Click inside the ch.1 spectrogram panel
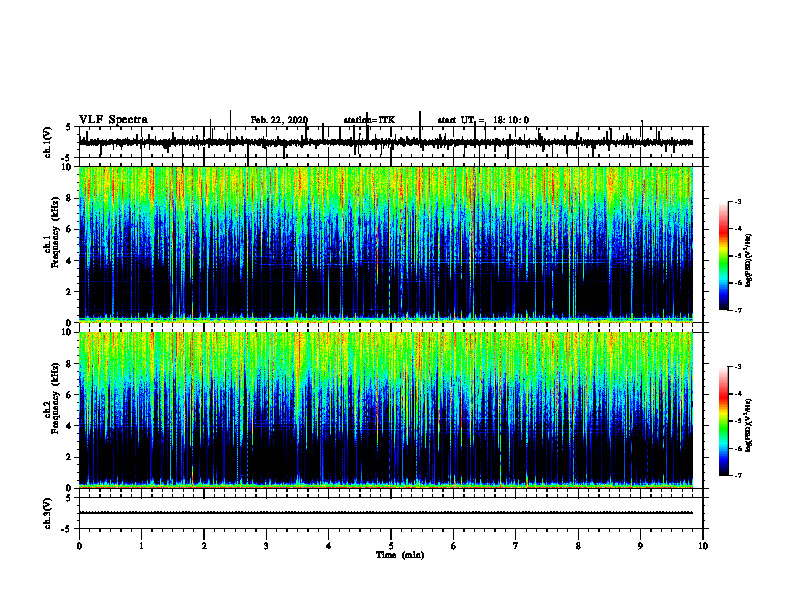Screen dimensions: 792x612 click(x=385, y=244)
